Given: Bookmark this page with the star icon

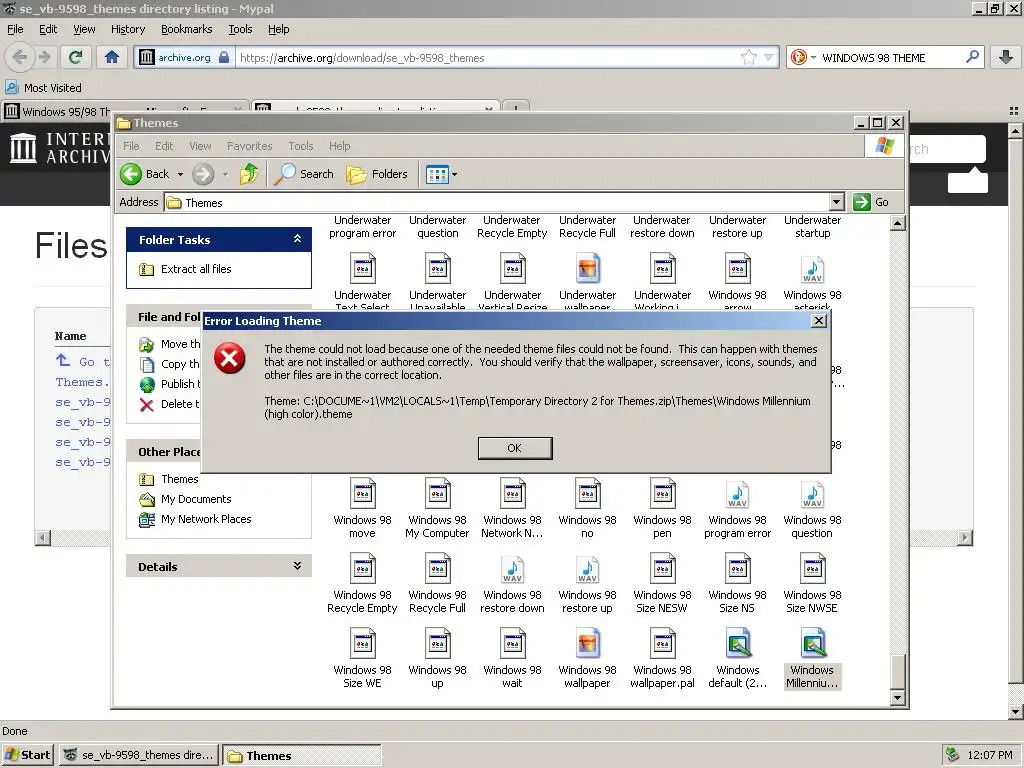Looking at the screenshot, I should 748,57.
